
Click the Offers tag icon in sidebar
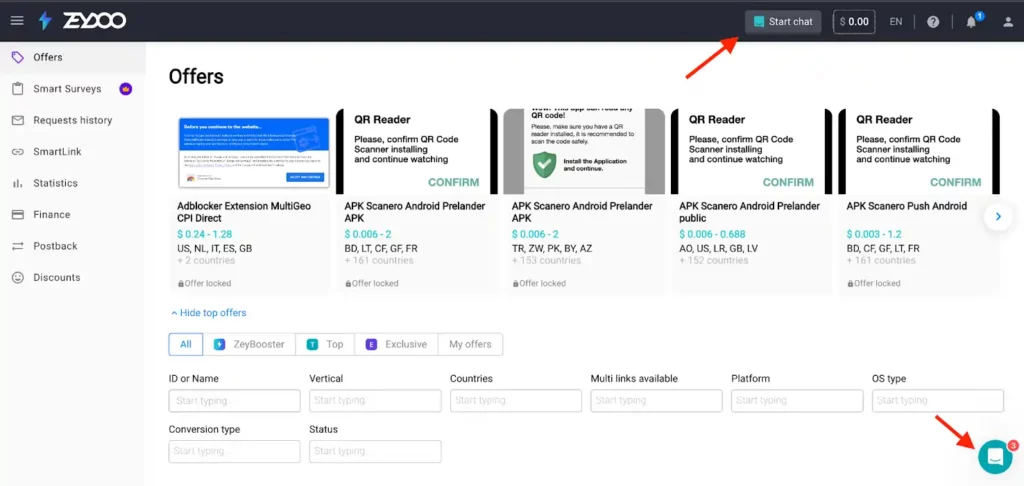tap(18, 57)
